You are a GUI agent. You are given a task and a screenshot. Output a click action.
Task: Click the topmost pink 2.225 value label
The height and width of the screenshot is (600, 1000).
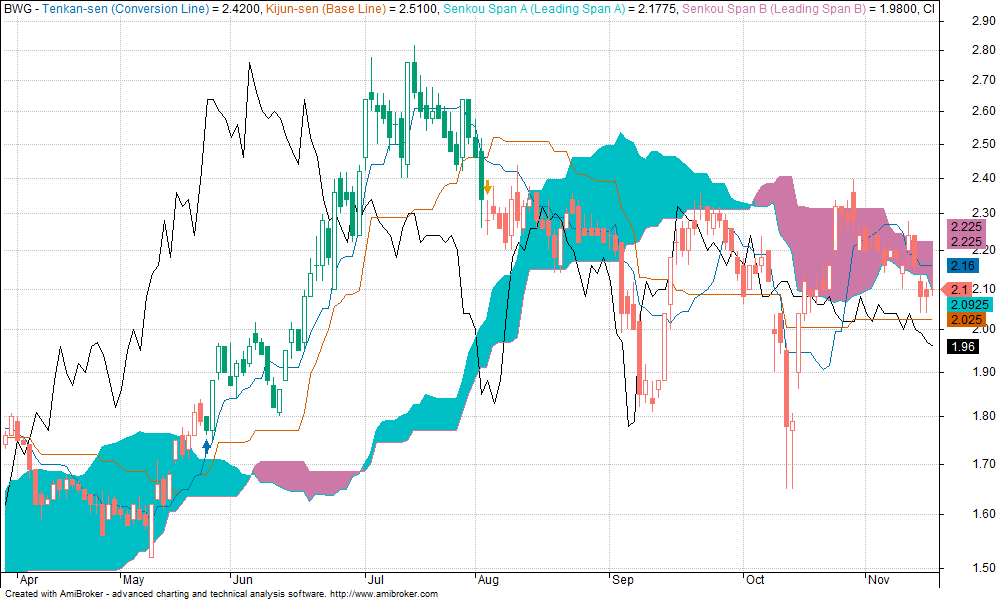[966, 227]
